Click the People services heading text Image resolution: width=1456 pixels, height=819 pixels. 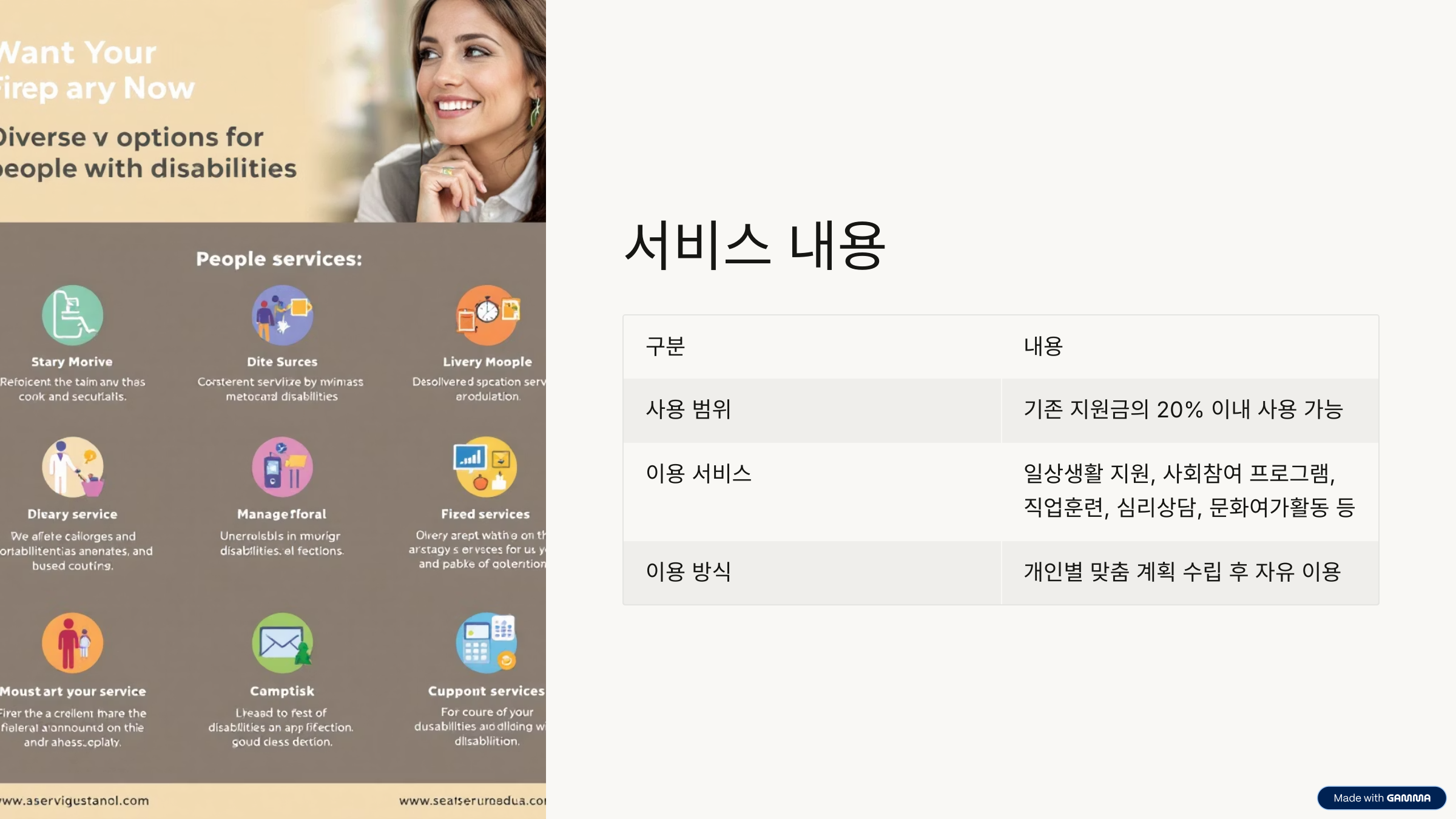click(279, 259)
